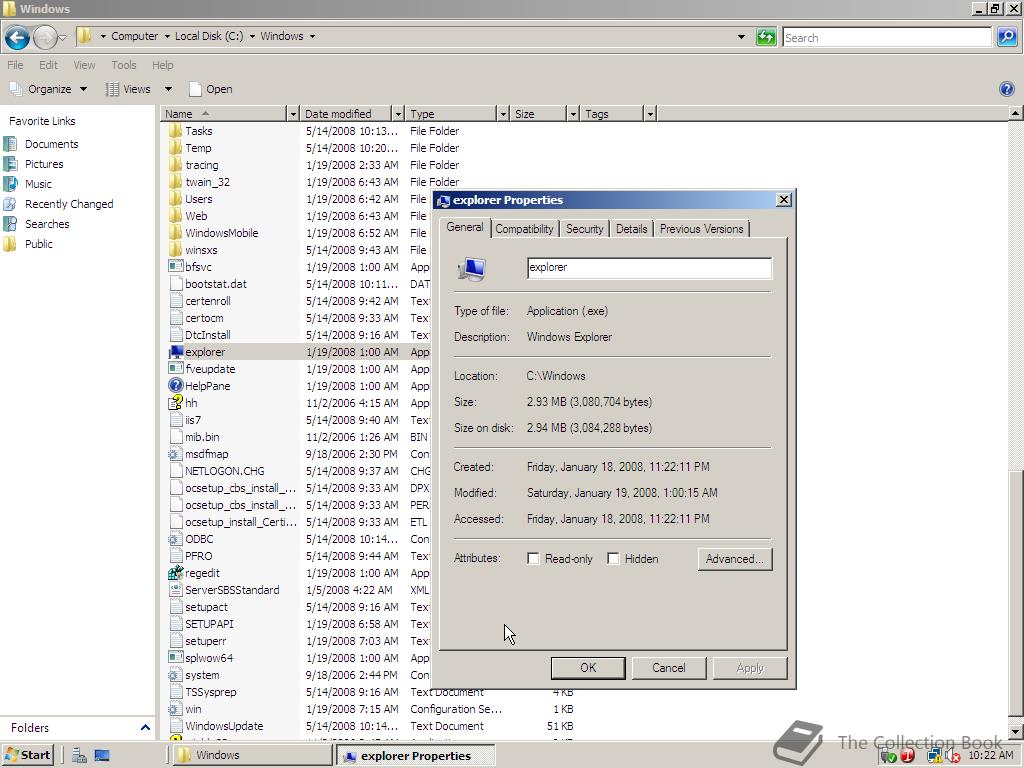Click the Server Manager quick launch icon

(79, 756)
